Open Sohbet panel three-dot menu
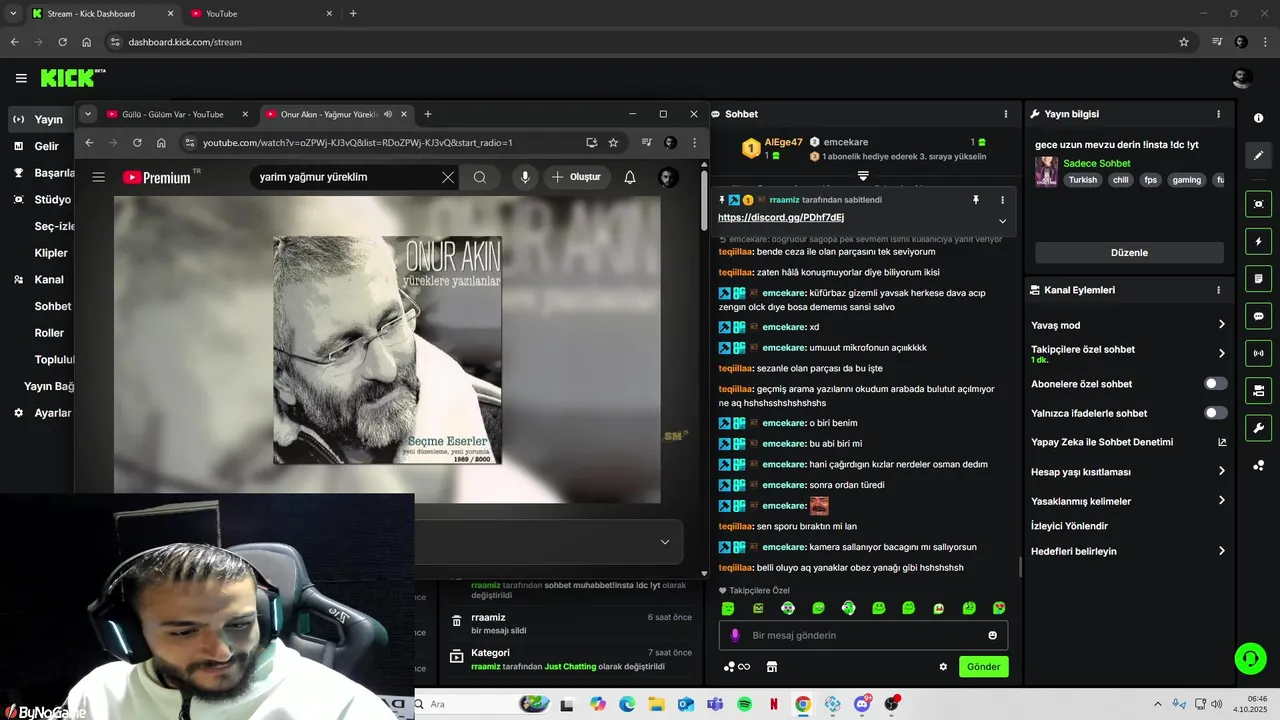The image size is (1280, 720). click(1006, 114)
